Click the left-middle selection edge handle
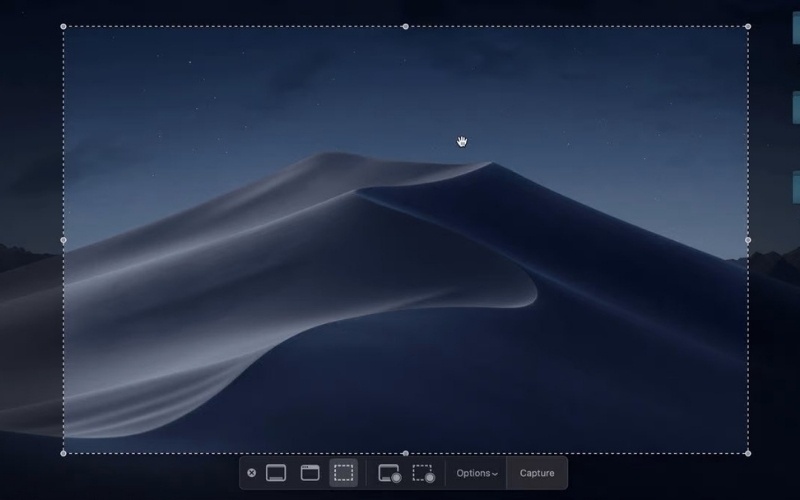The image size is (800, 500). 64,240
